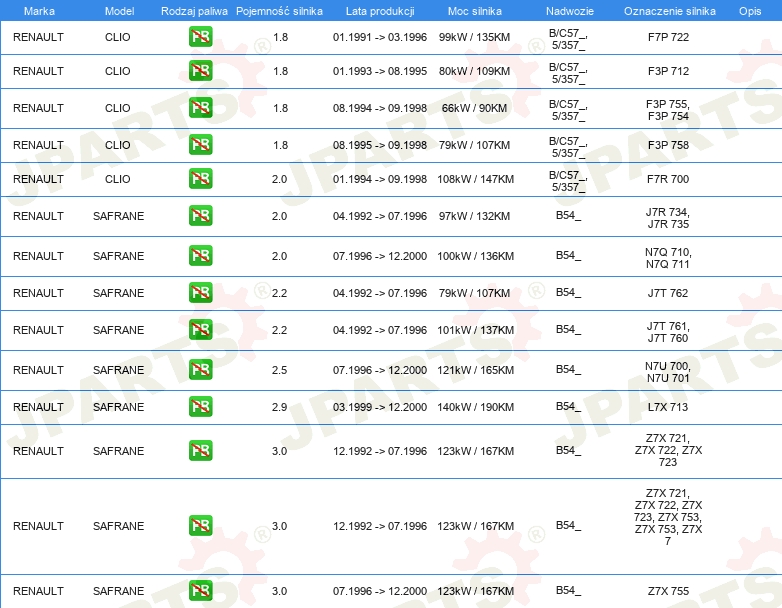
Task: Click fuel icon in L7X 713 row
Action: point(200,406)
